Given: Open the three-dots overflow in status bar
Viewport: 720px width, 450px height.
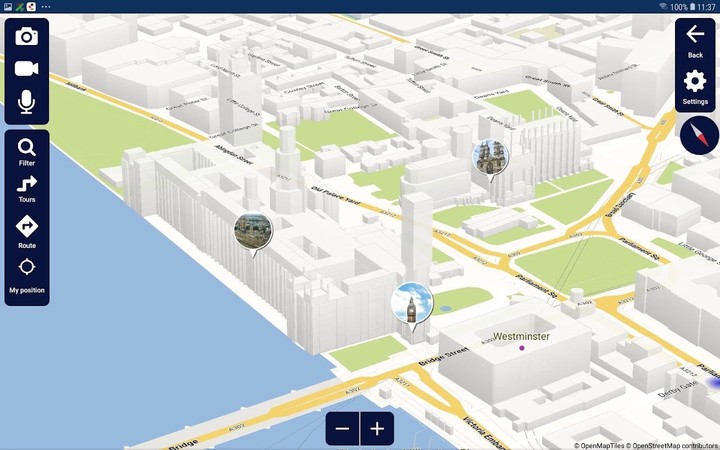Looking at the screenshot, I should click(x=46, y=6).
